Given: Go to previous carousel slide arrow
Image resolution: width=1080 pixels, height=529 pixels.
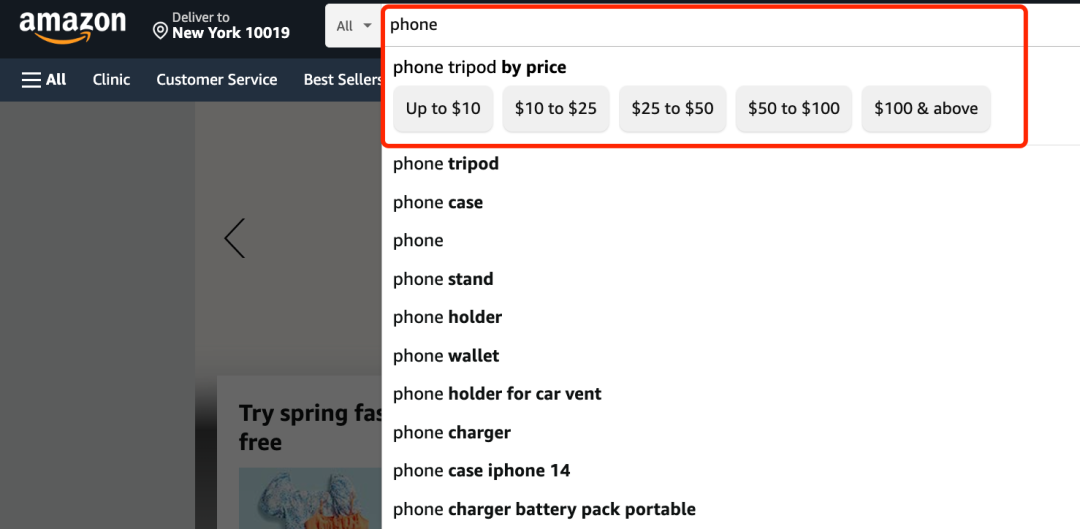Looking at the screenshot, I should [234, 238].
